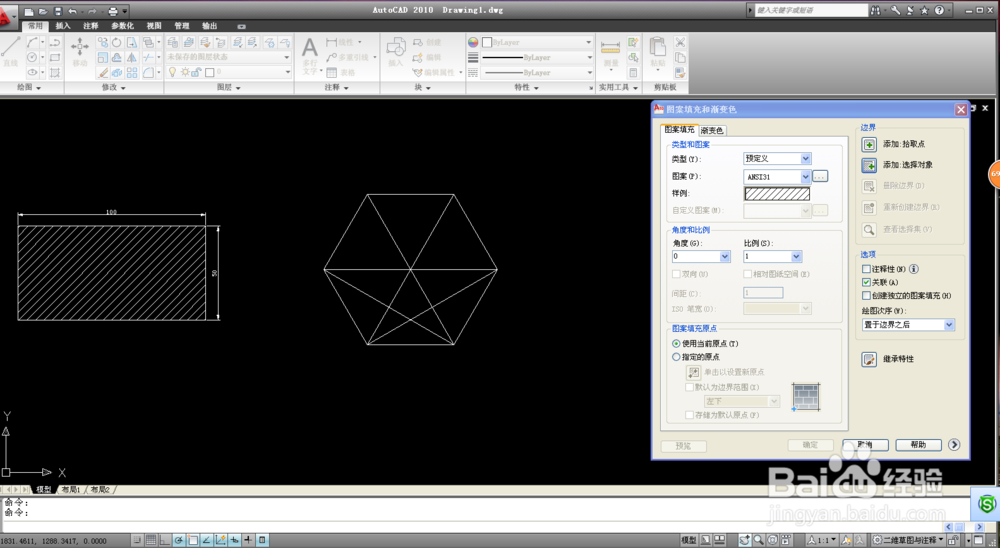
Task: Open the ByLayer color dropdown in properties
Action: pos(536,42)
